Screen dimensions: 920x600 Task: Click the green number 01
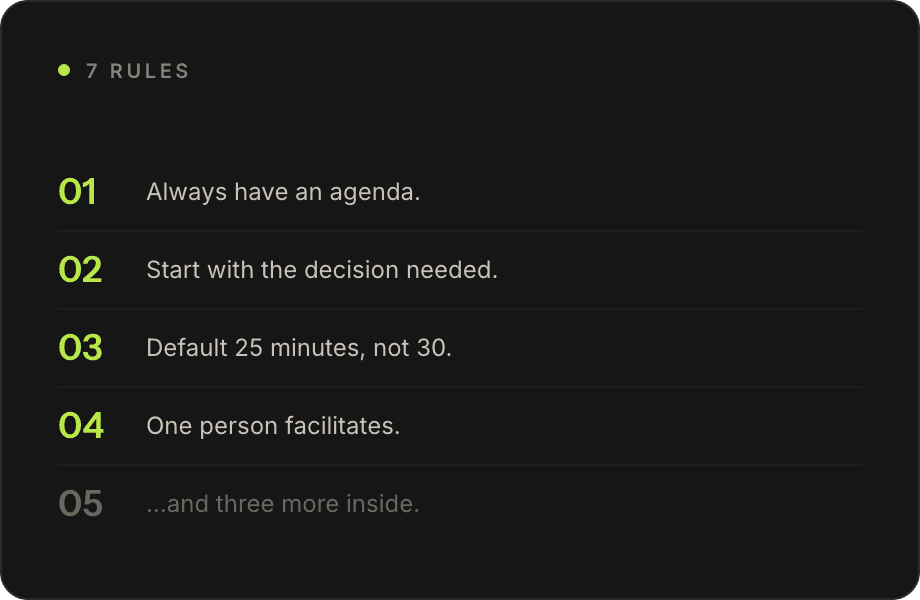coord(77,192)
